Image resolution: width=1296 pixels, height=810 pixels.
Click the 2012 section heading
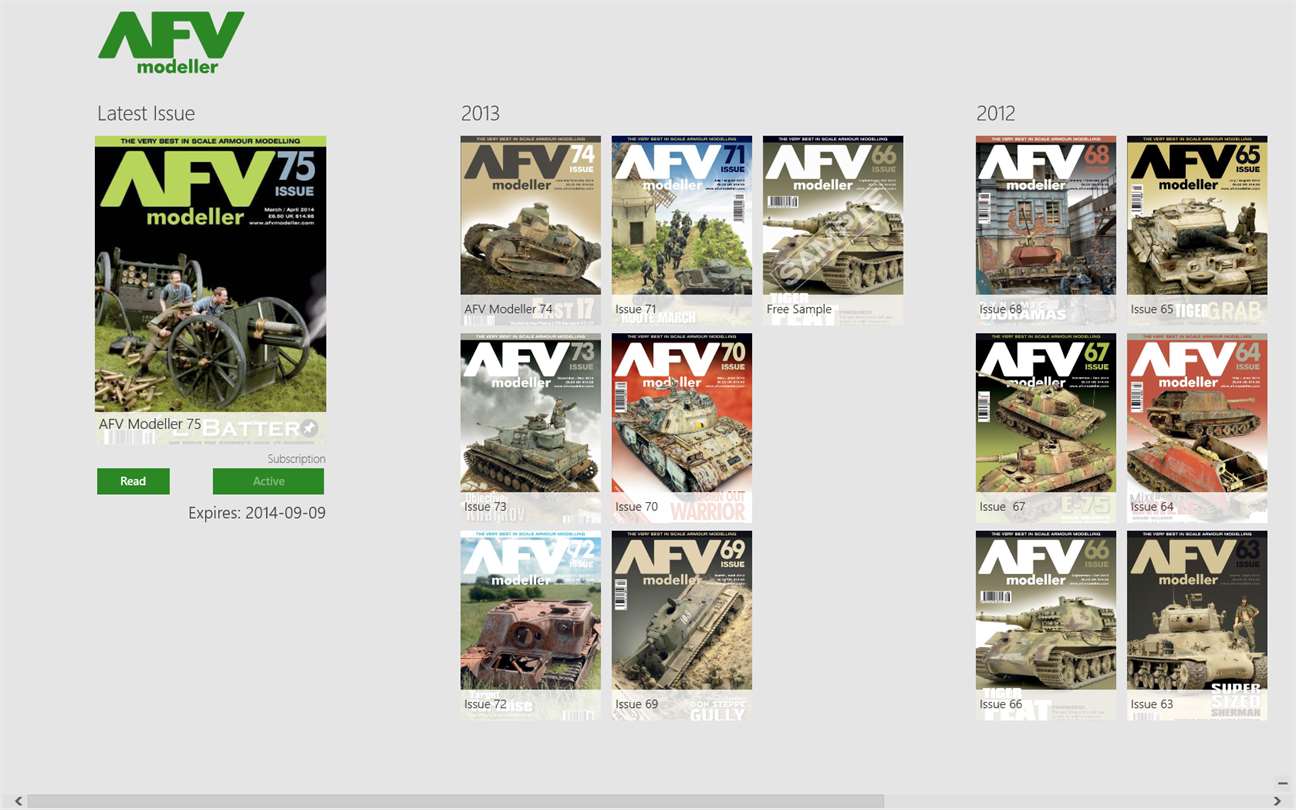tap(996, 113)
